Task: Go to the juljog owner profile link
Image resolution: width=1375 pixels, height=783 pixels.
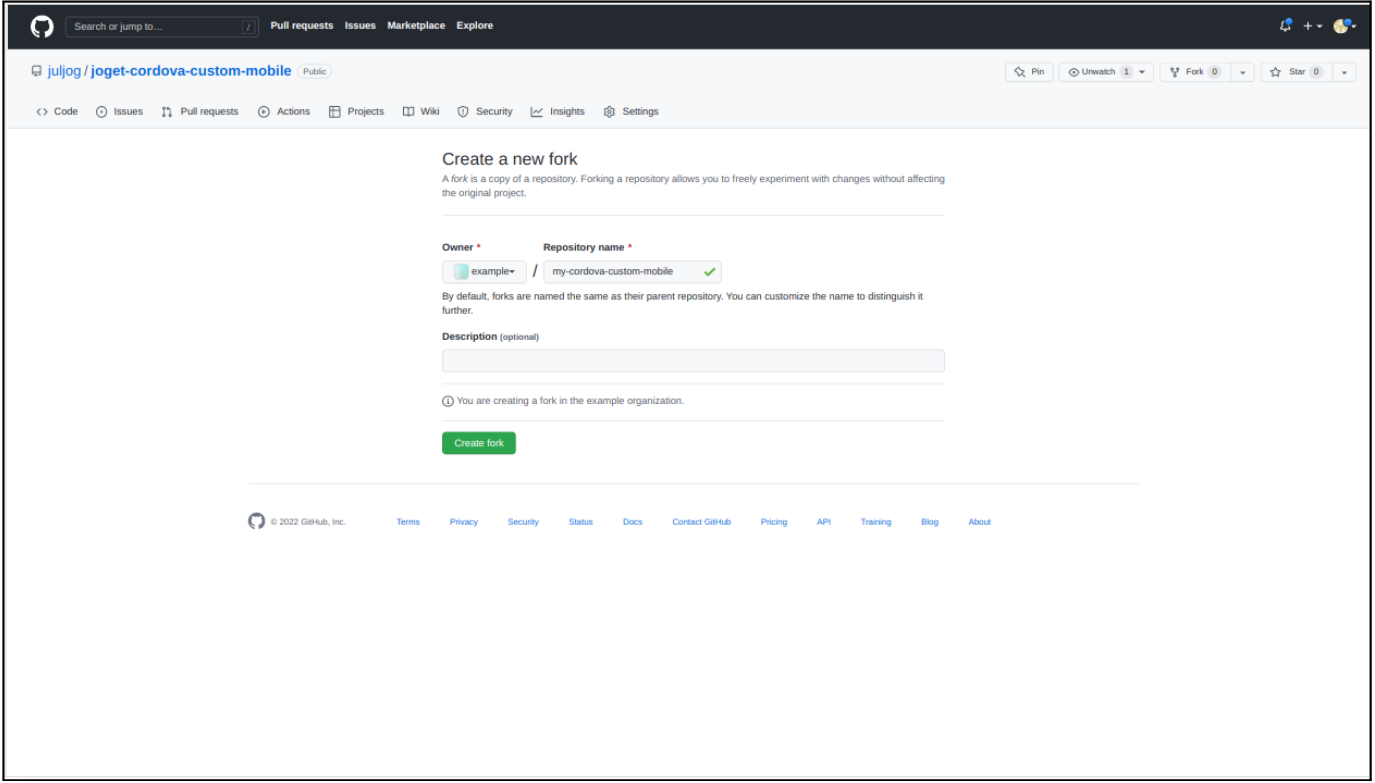Action: click(x=64, y=71)
